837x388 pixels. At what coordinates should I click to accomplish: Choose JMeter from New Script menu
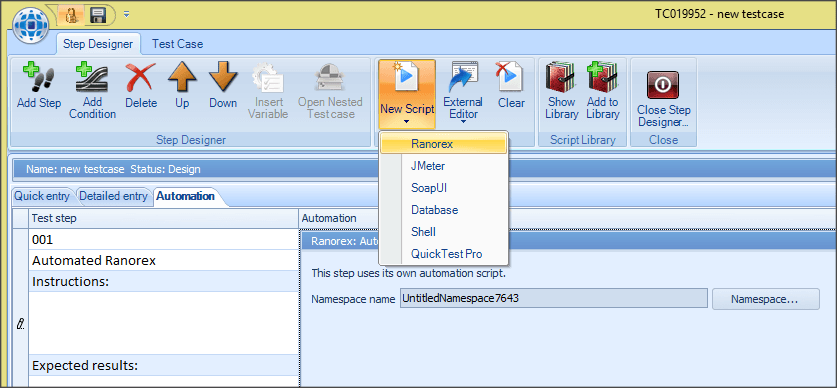coord(444,166)
